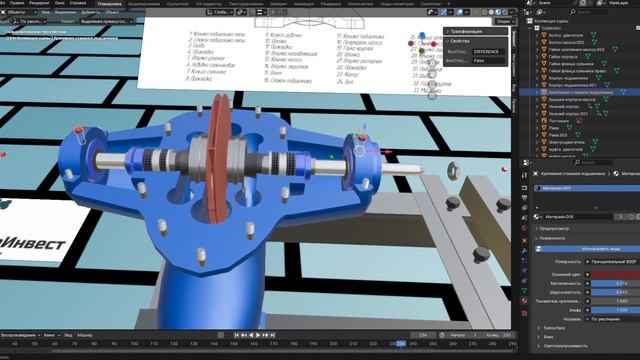This screenshot has height=360, width=640.
Task: Adjust the Шероховатость slider
Action: [616, 292]
